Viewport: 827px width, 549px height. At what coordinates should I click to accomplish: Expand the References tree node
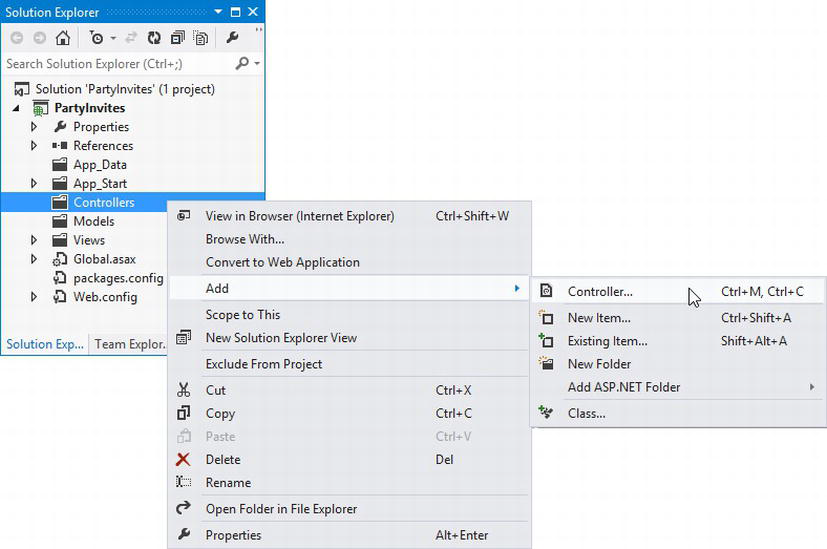tap(34, 146)
